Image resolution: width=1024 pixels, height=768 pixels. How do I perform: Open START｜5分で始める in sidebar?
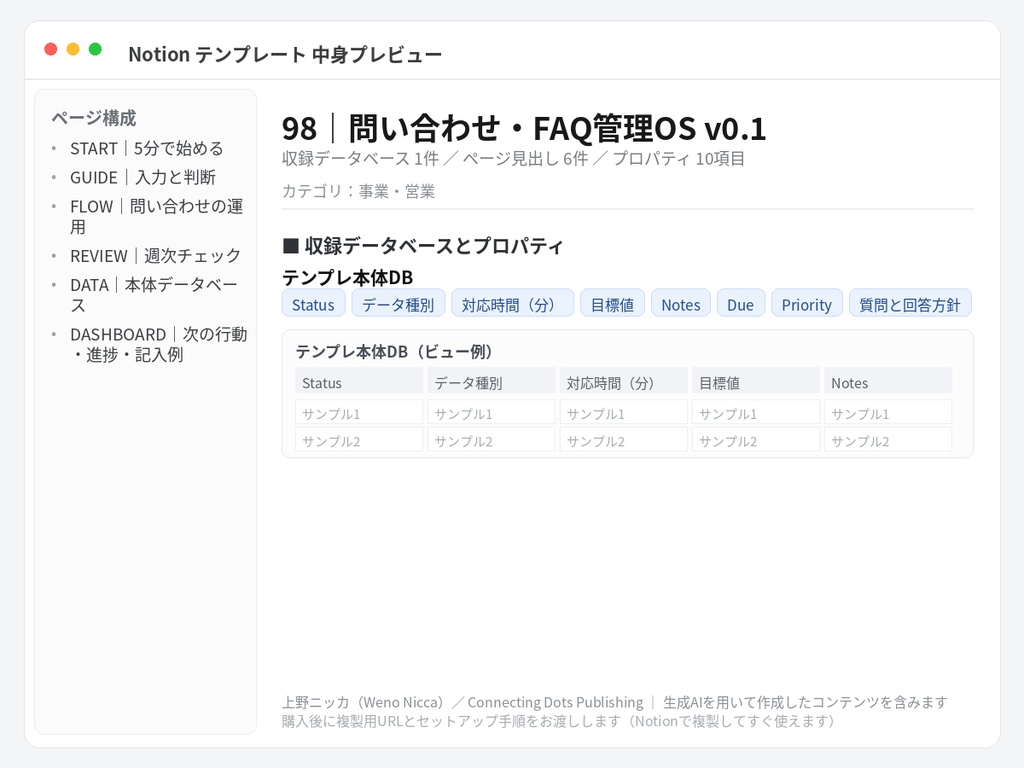coord(147,149)
